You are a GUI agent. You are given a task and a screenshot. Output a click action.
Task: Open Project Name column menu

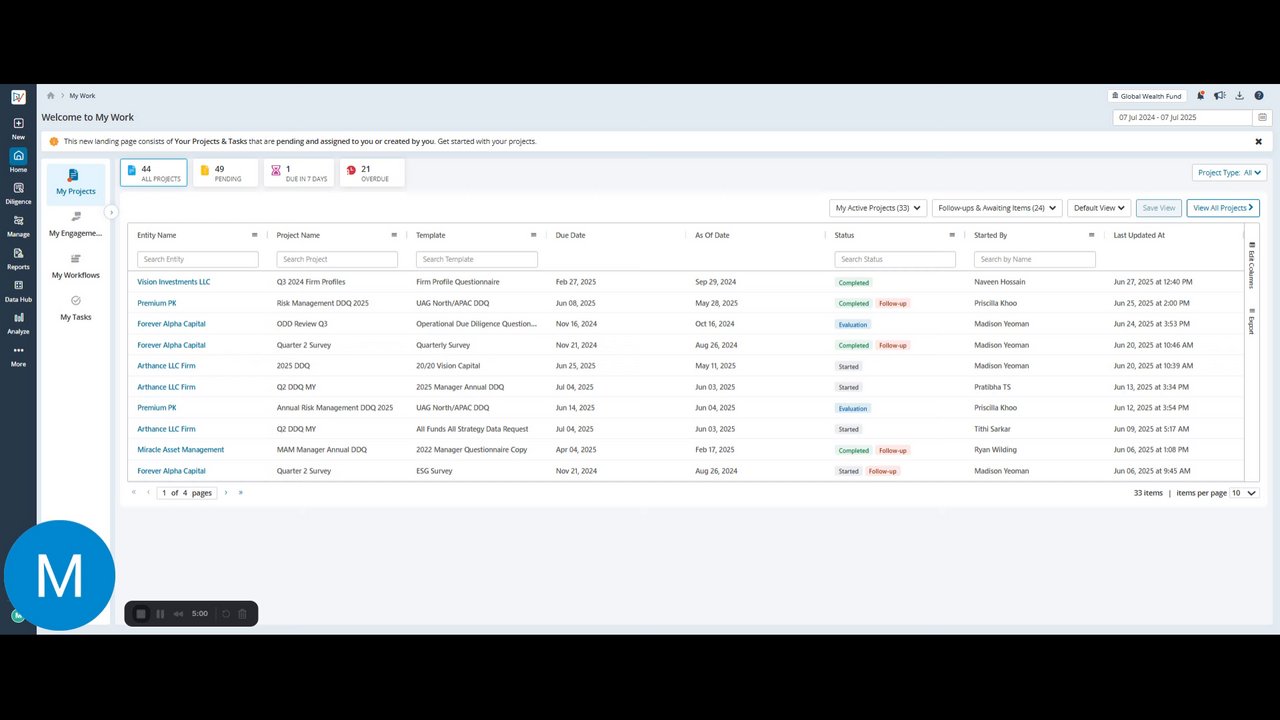coord(394,235)
